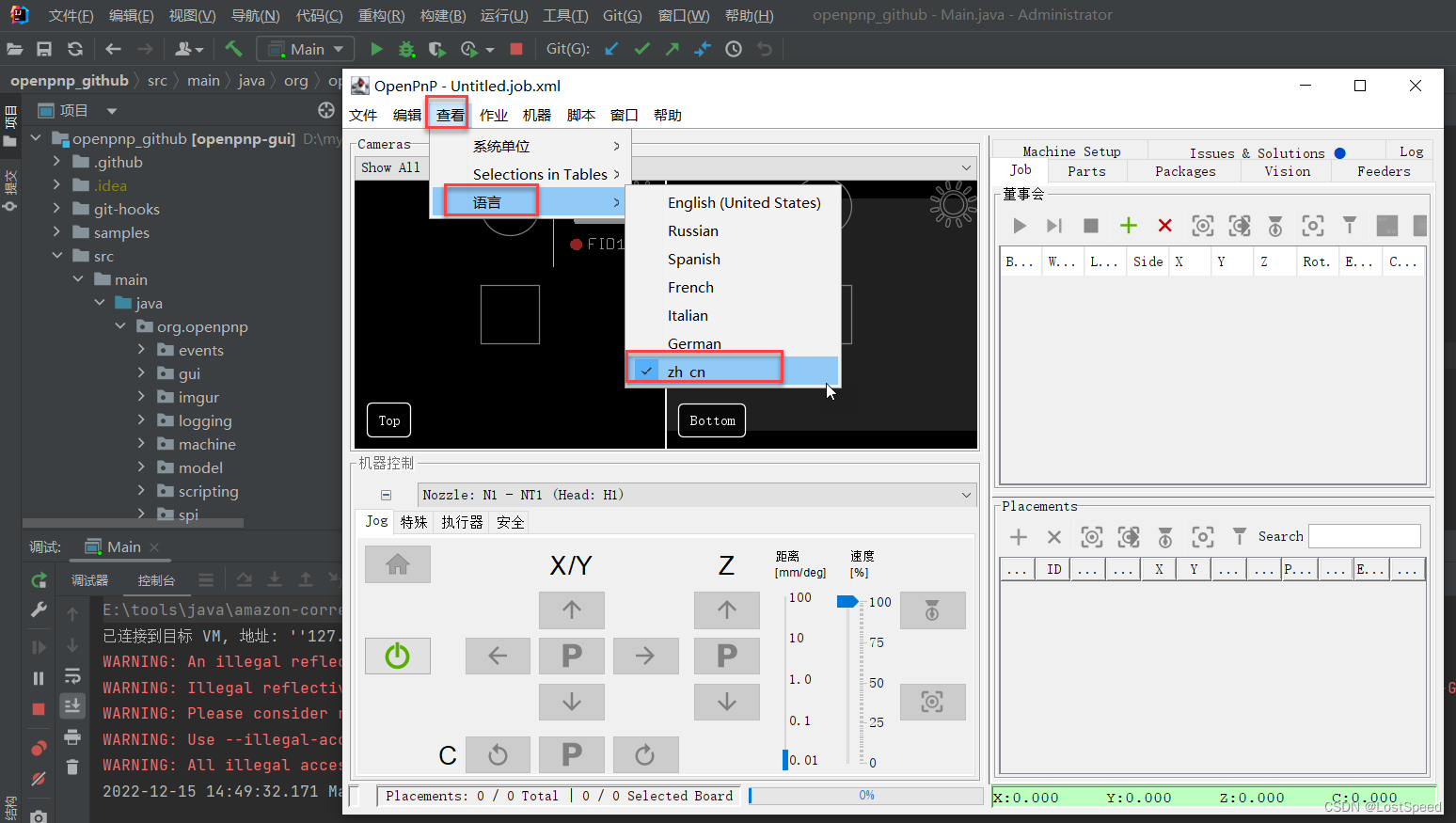1456x823 pixels.
Task: Open the Issues & Solutions tab
Action: click(1266, 152)
